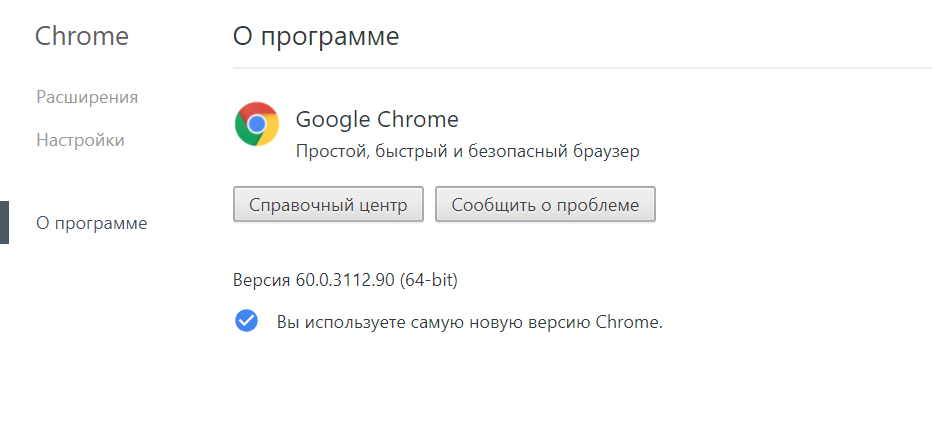Open the Расширения page in sidebar
Image resolution: width=932 pixels, height=423 pixels.
point(87,97)
